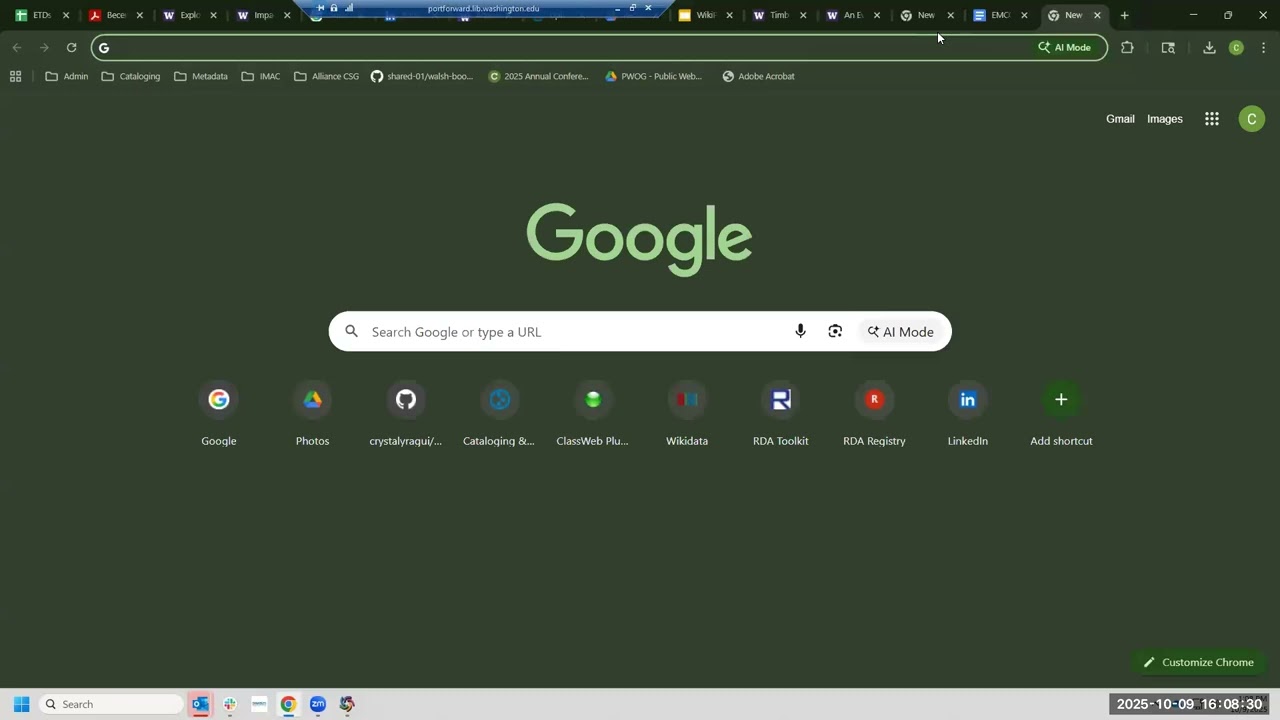1280x720 pixels.
Task: Open the Chrome three-dot menu
Action: (x=1263, y=47)
